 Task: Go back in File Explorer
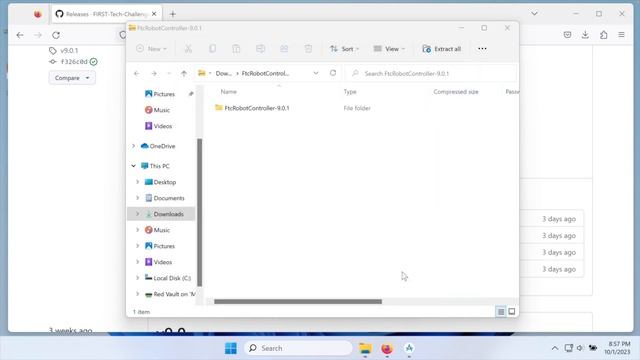(x=137, y=73)
